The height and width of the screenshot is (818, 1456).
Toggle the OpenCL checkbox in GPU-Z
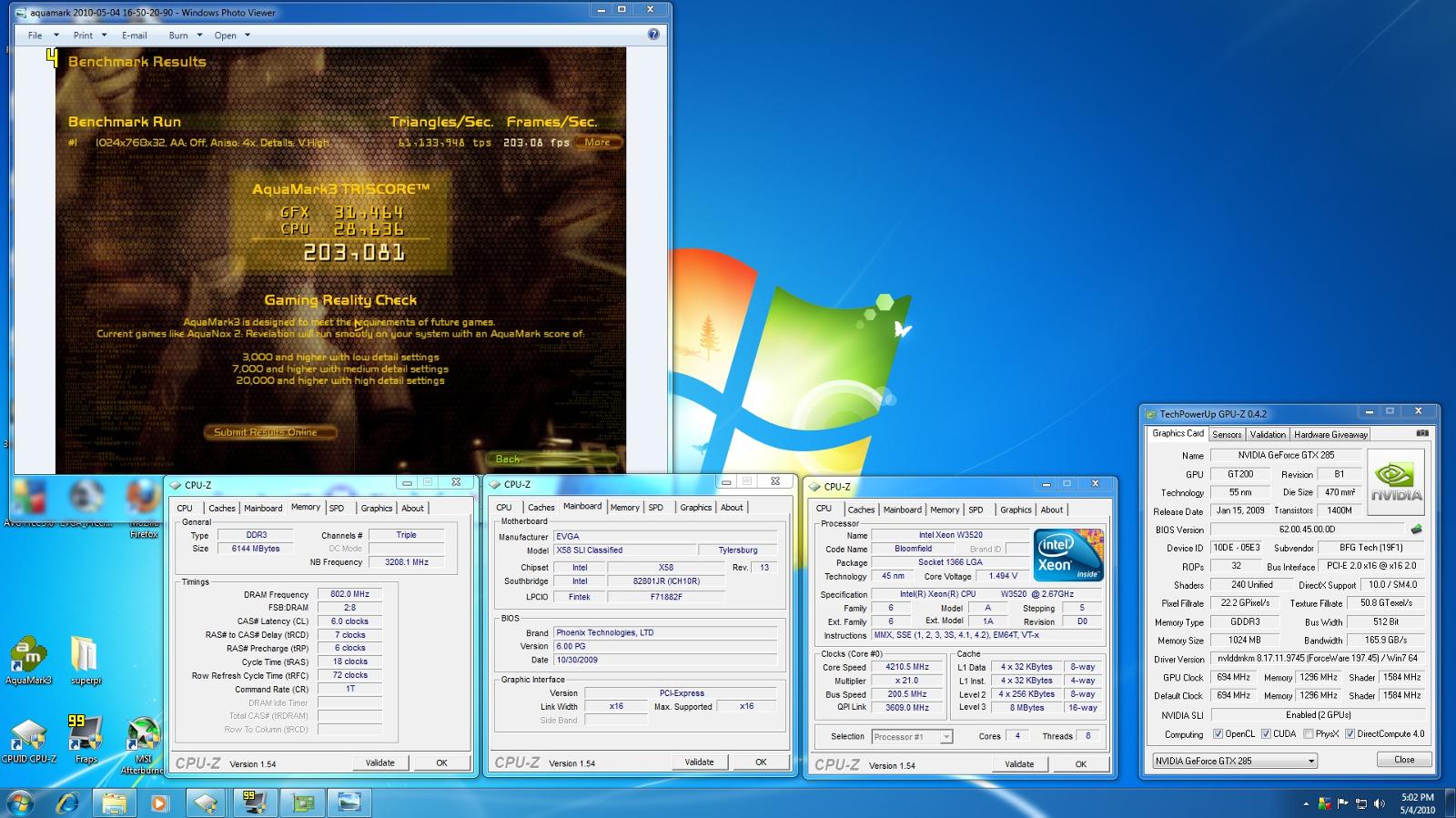pyautogui.click(x=1218, y=733)
